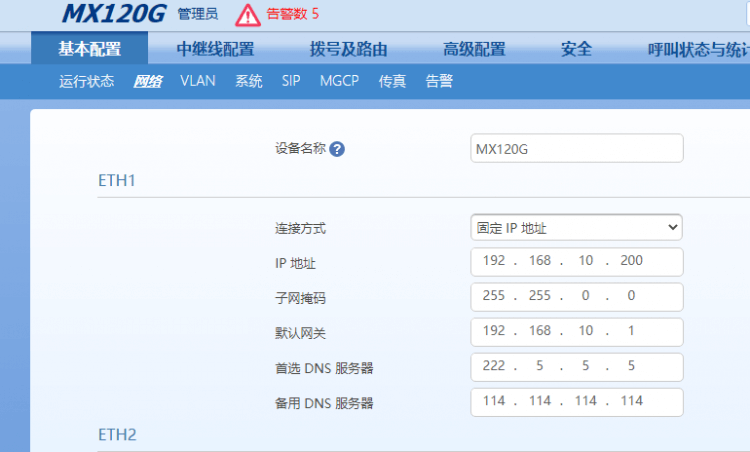Click the 告警数 5 alert link
Viewport: 750px width, 452px height.
[x=293, y=15]
